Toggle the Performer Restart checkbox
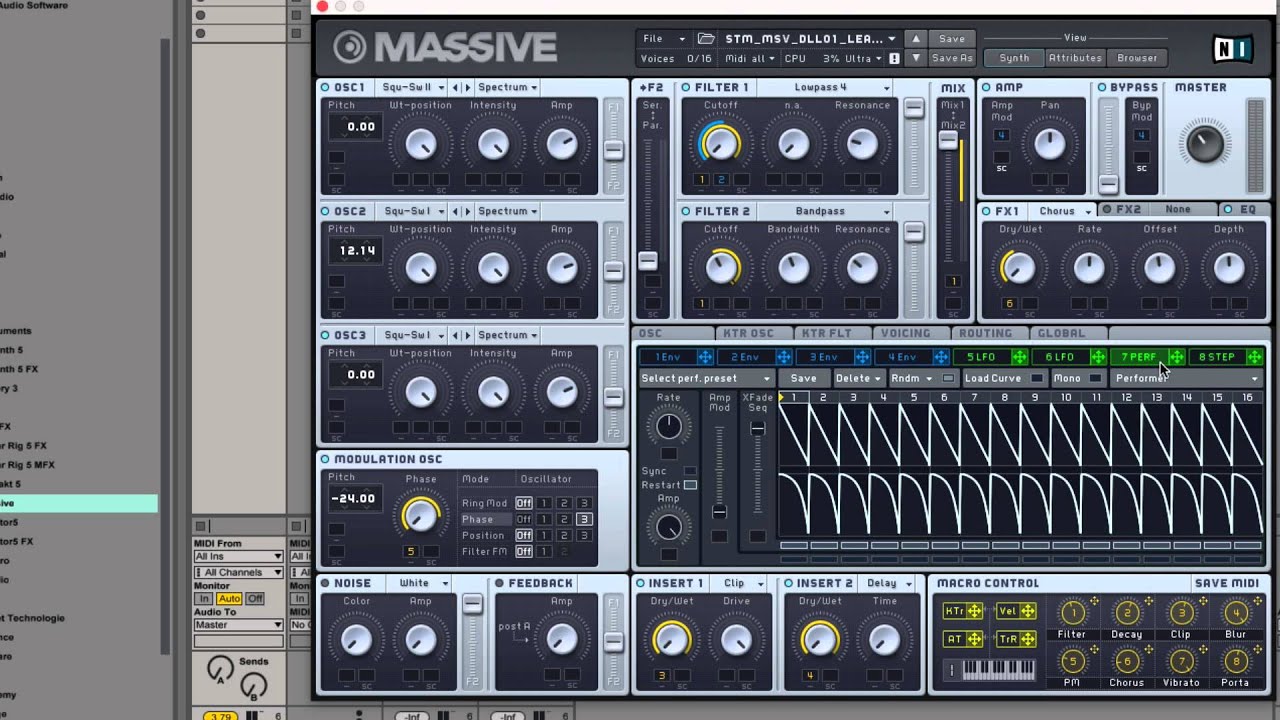Viewport: 1280px width, 720px height. [x=690, y=485]
